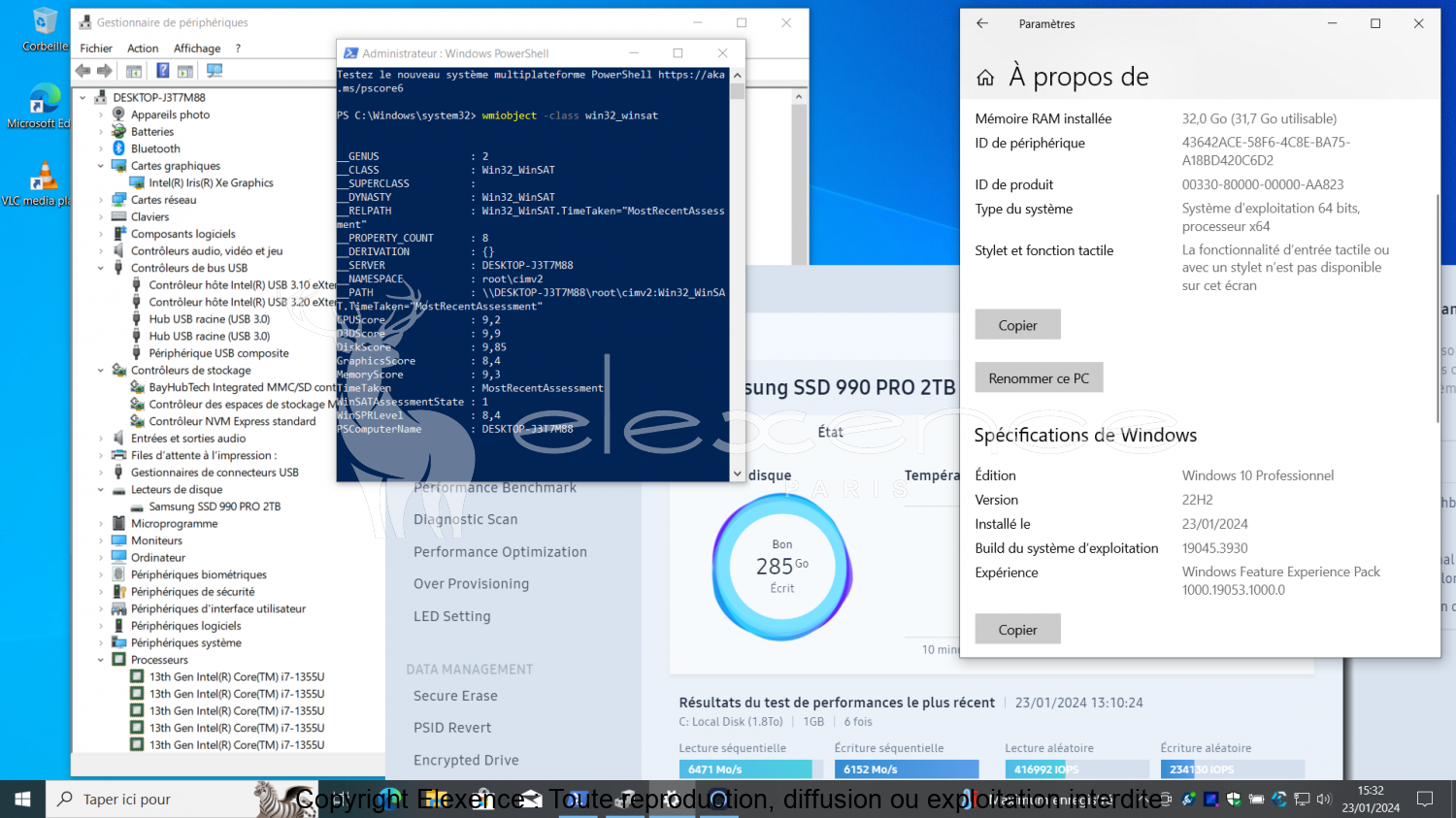This screenshot has width=1456, height=818.
Task: Open Secure Erase in Samsung Magician
Action: (455, 696)
